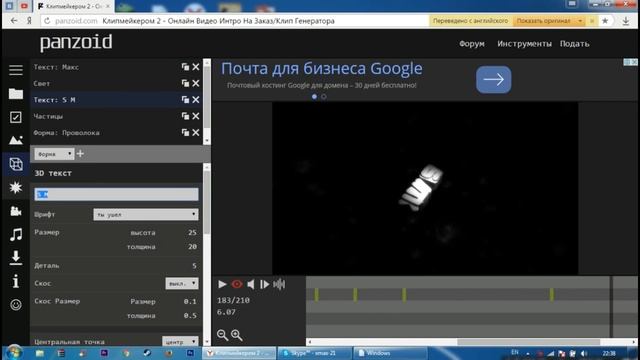Click the first yellow keyframe marker

pos(316,295)
